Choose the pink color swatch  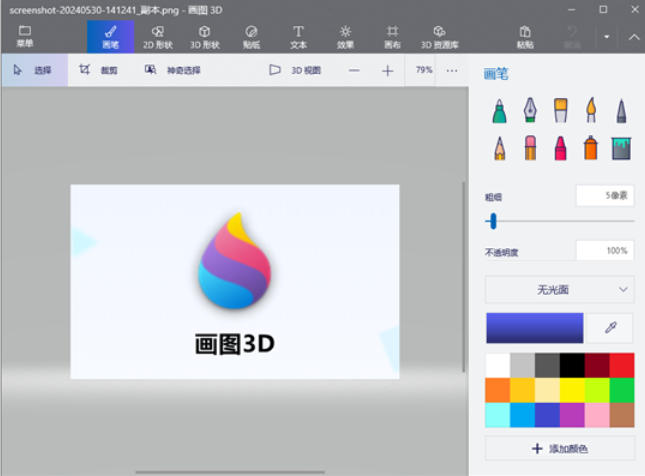pos(597,415)
